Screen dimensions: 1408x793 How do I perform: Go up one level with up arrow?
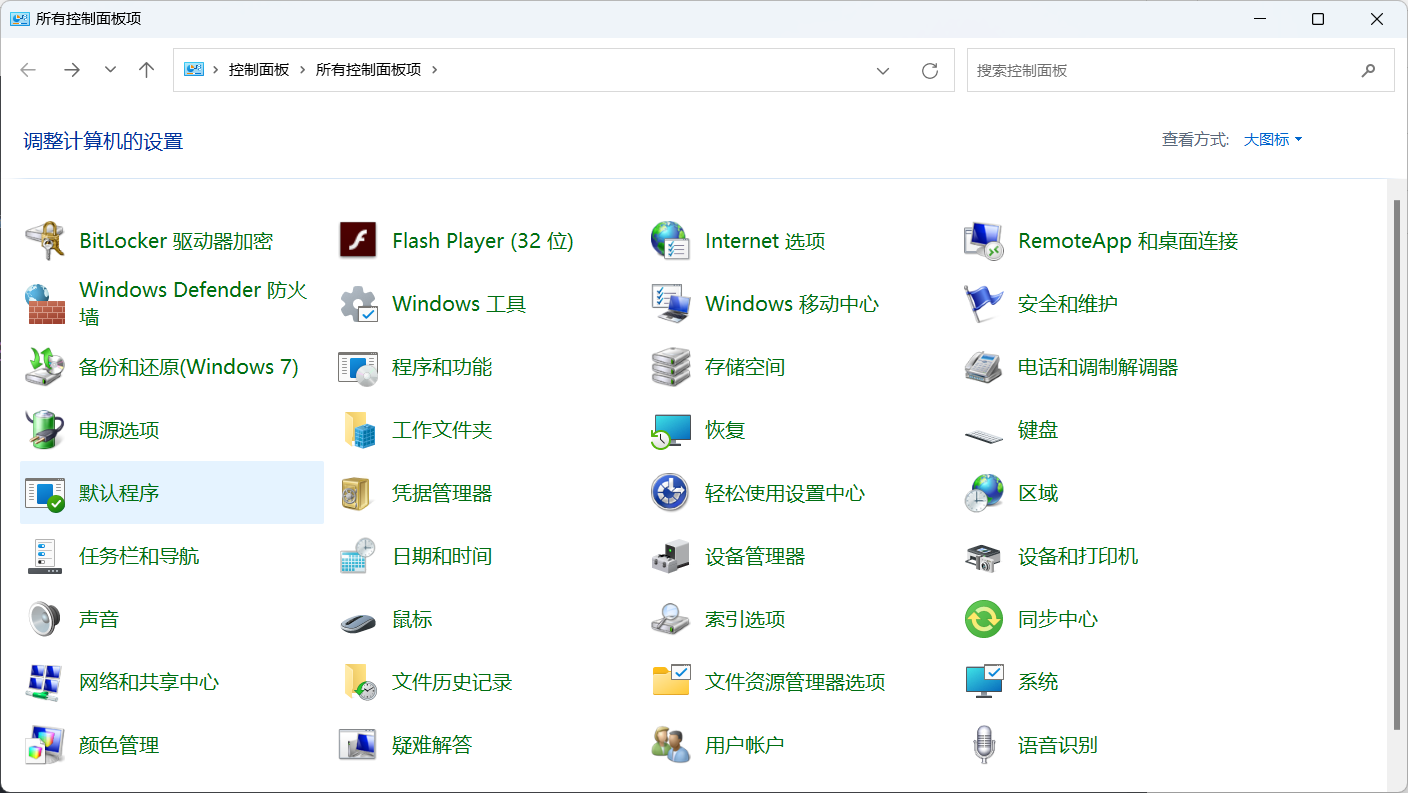147,70
